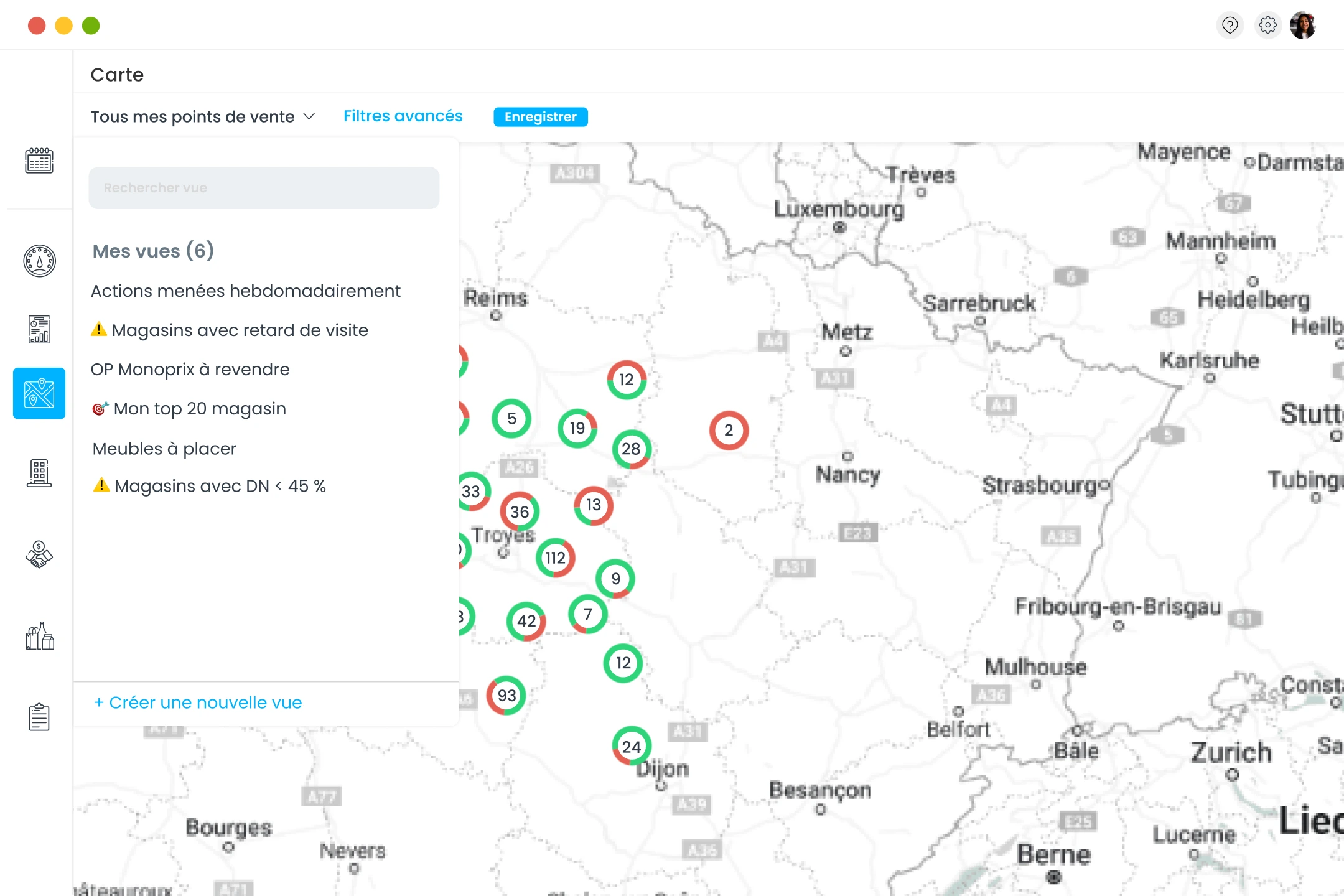The width and height of the screenshot is (1344, 896).
Task: Open Filtres avancés
Action: click(403, 116)
